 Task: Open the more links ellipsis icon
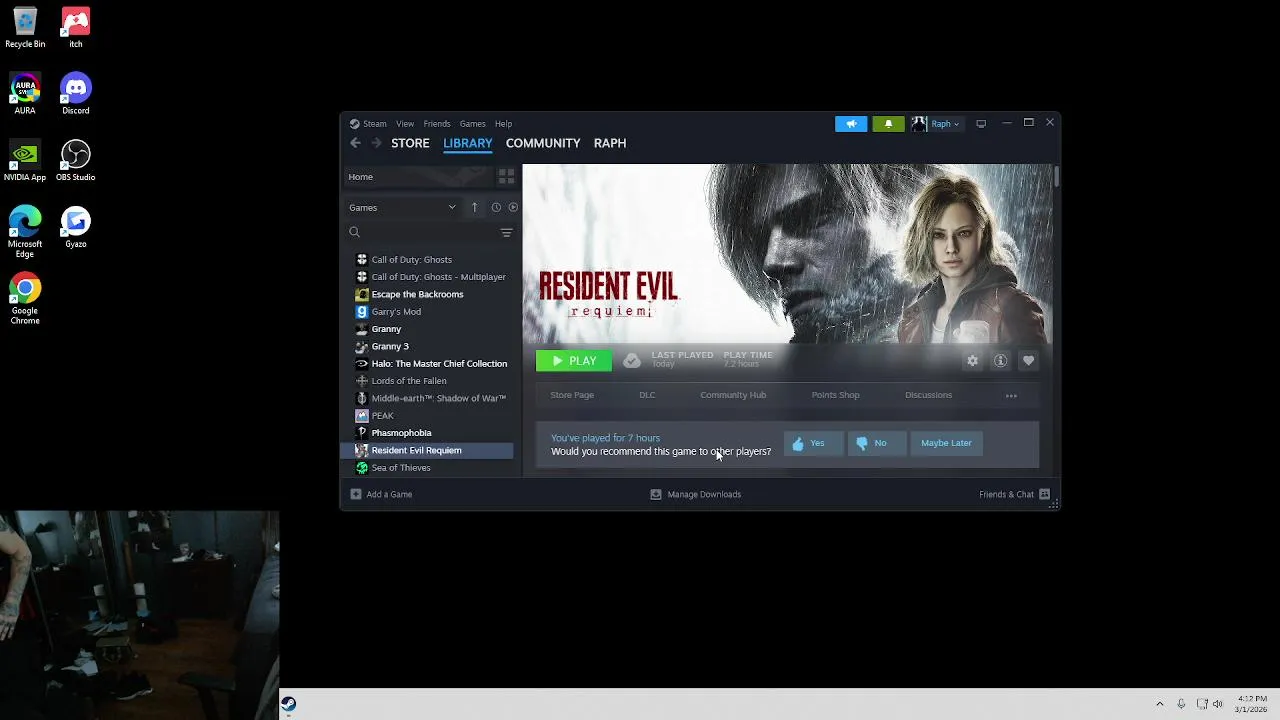coord(1011,395)
